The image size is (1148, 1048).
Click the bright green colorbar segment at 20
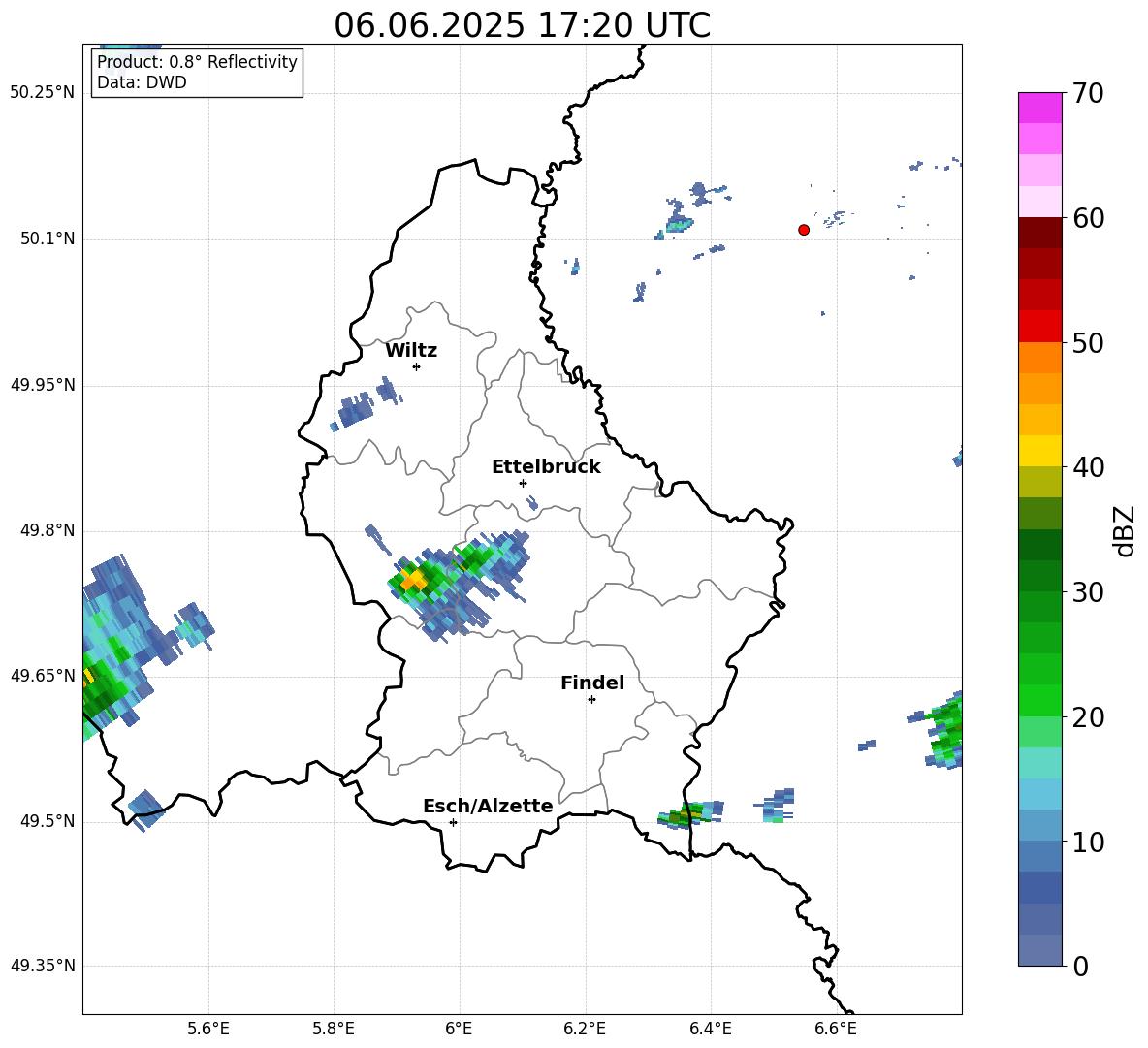point(1039,700)
